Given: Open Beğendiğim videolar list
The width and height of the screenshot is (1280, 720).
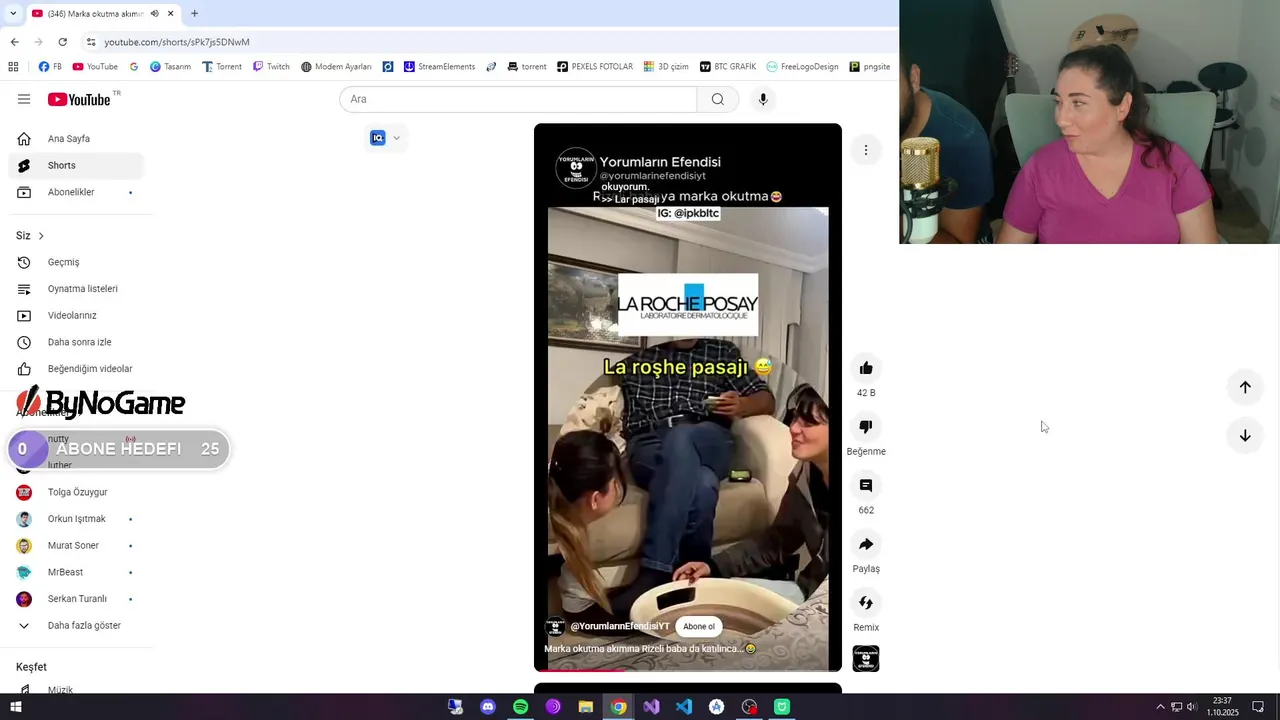Looking at the screenshot, I should point(76,369).
